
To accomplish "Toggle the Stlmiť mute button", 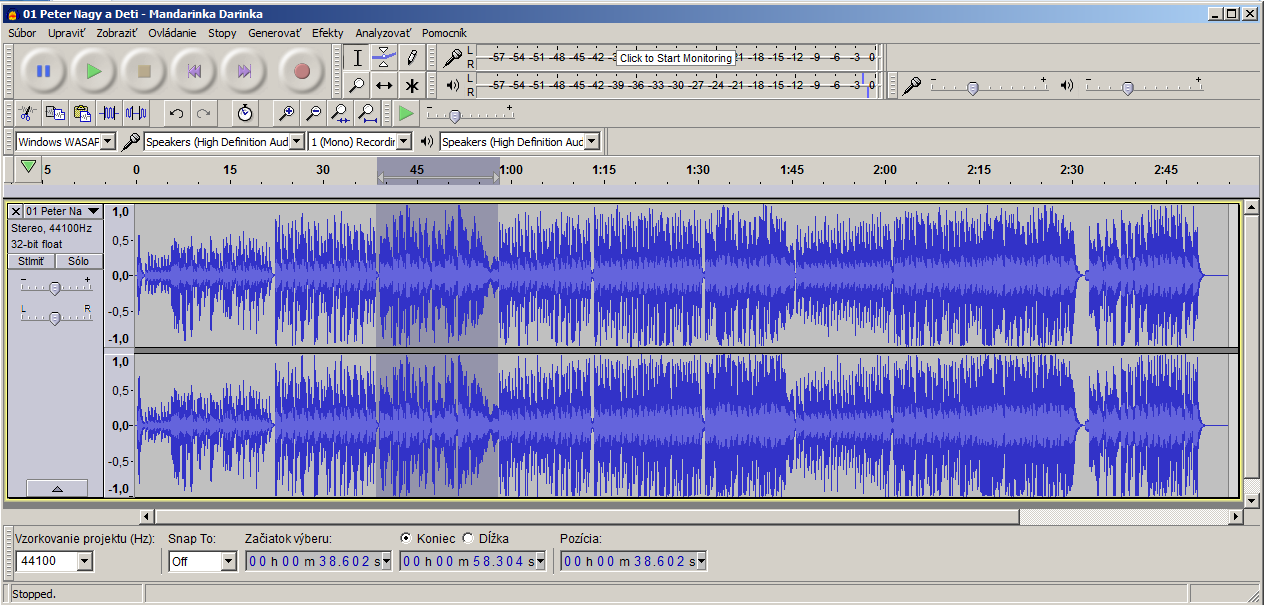I will [31, 261].
